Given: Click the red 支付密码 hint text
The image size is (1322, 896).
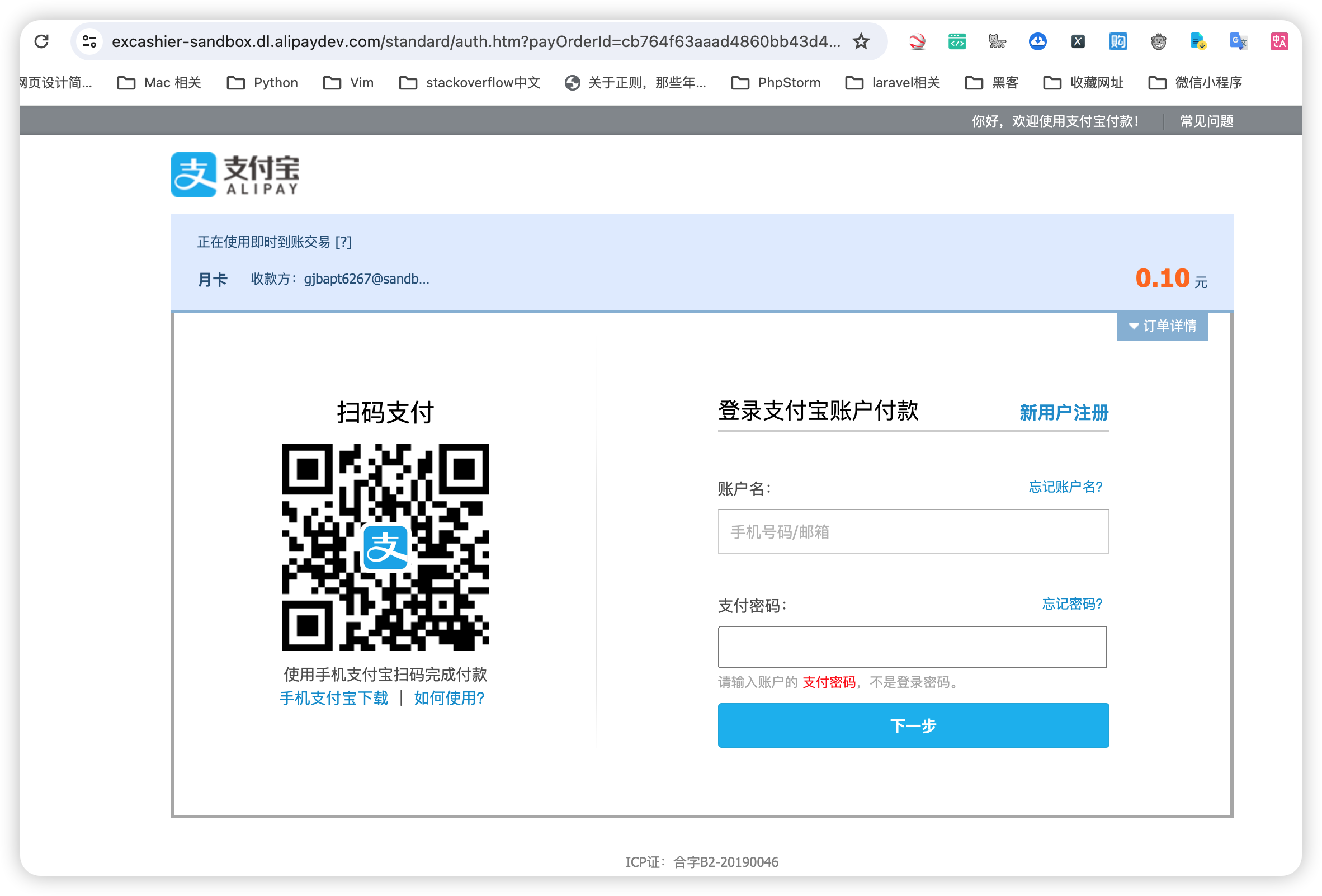Looking at the screenshot, I should (828, 682).
